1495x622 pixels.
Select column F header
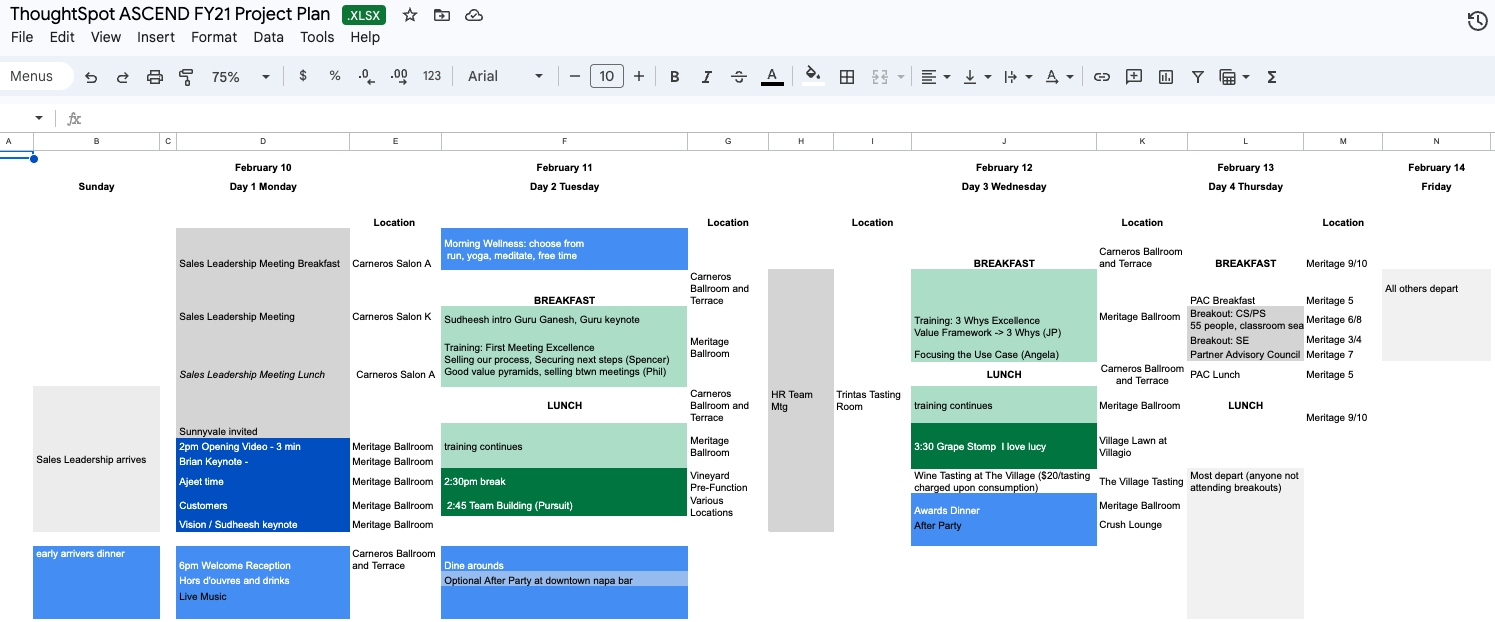pos(565,142)
